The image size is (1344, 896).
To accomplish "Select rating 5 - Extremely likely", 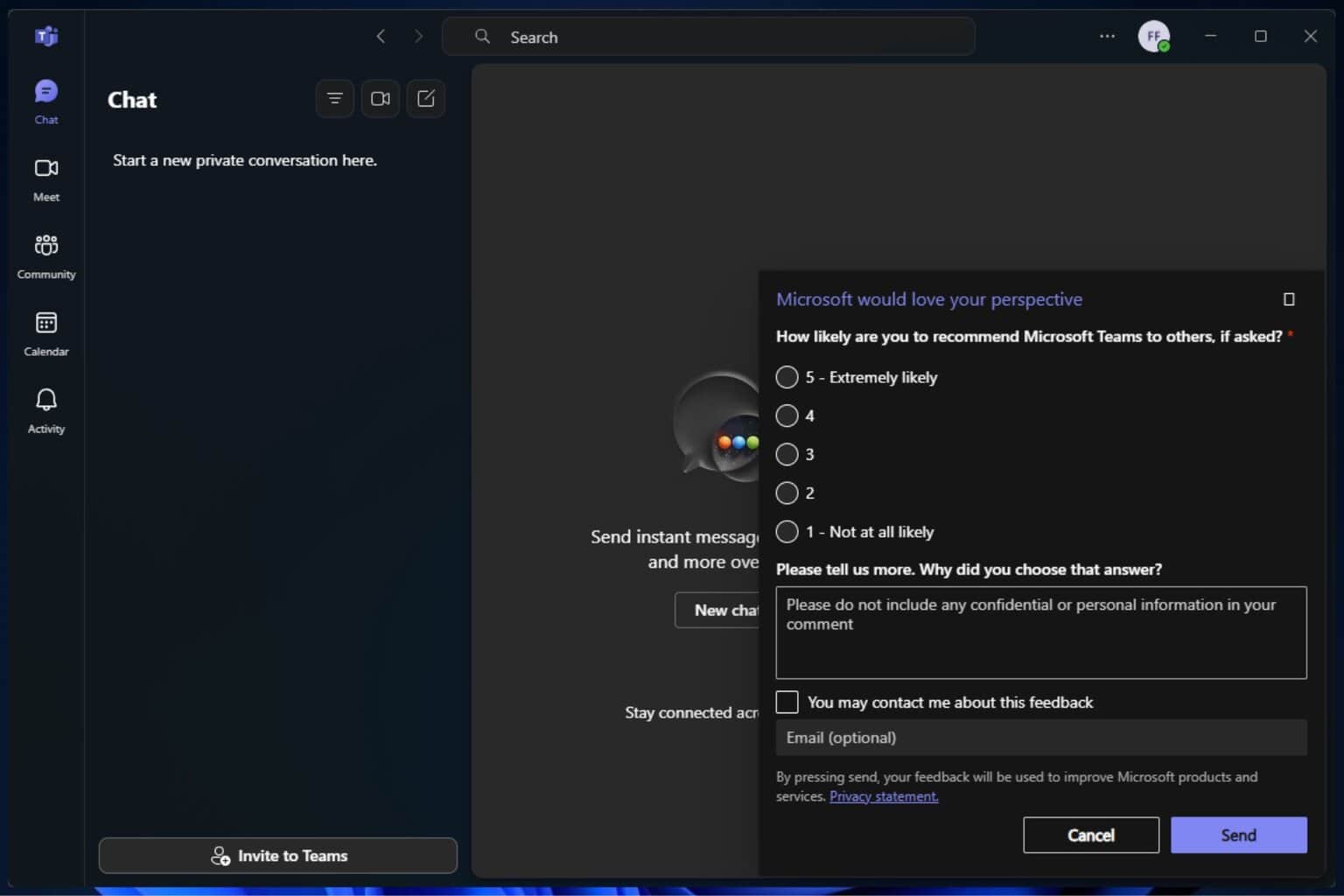I will point(787,377).
